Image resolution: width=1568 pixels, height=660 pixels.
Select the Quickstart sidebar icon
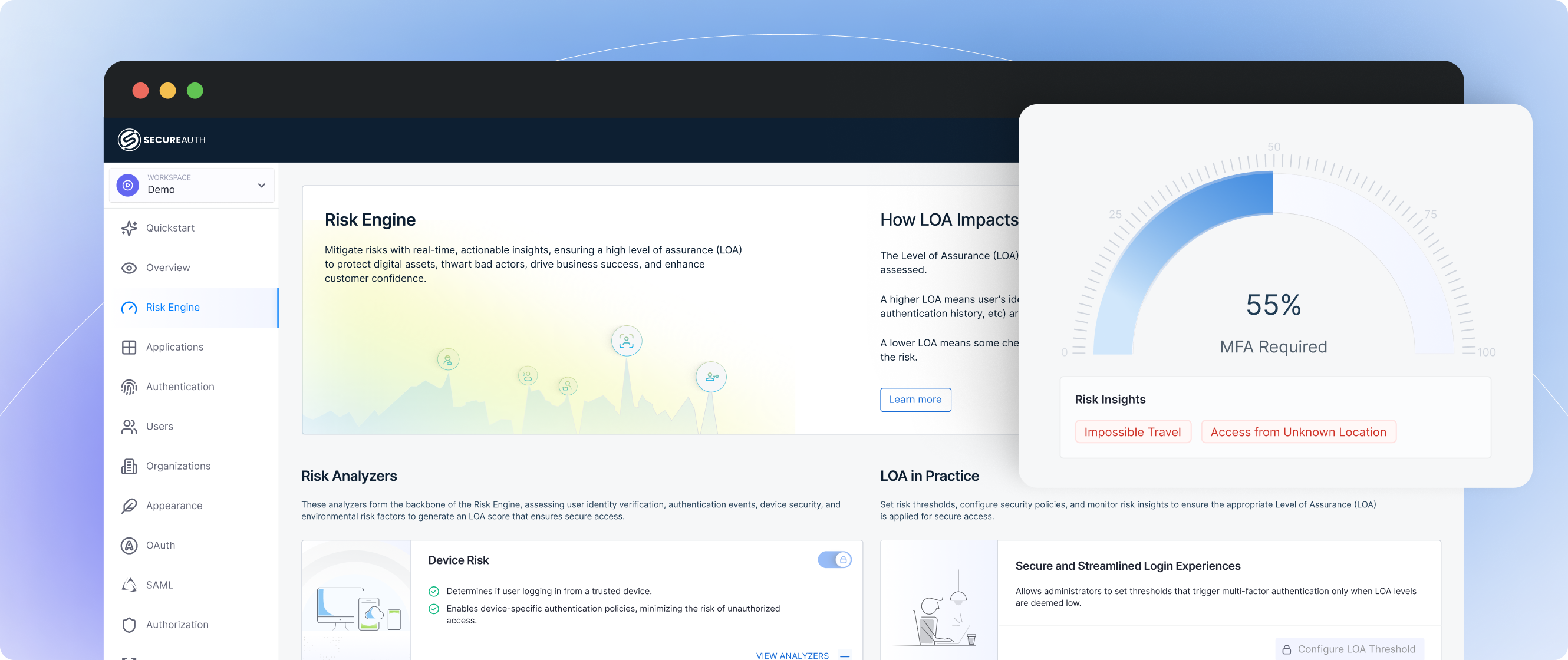(x=129, y=228)
